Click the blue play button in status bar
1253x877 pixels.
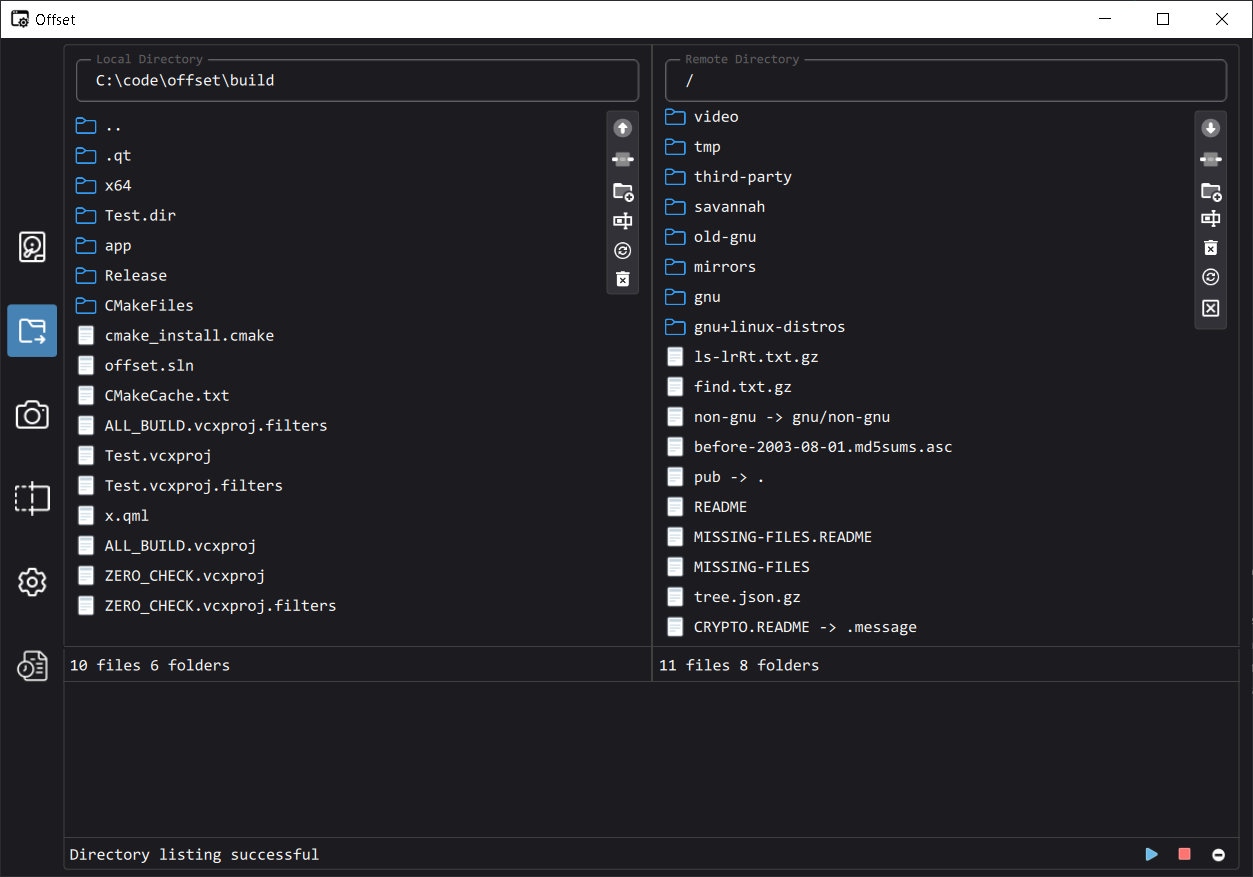coord(1152,854)
